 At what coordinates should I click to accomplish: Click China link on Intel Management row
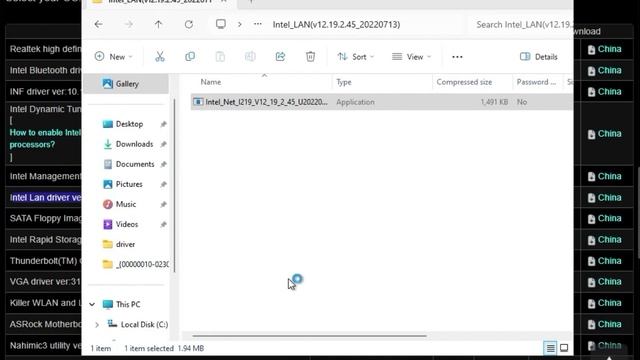pos(604,176)
